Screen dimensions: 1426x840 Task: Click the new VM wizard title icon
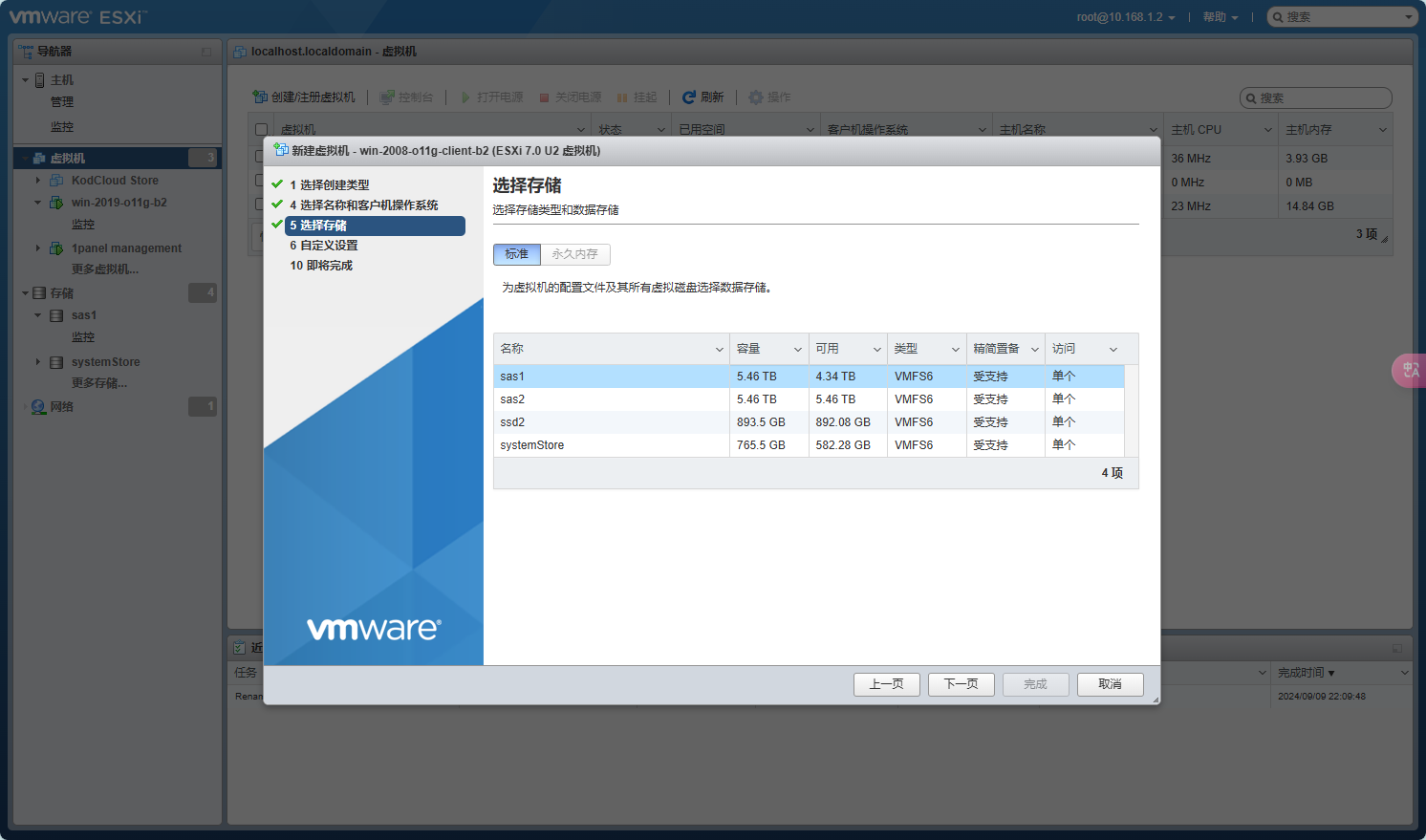tap(281, 150)
